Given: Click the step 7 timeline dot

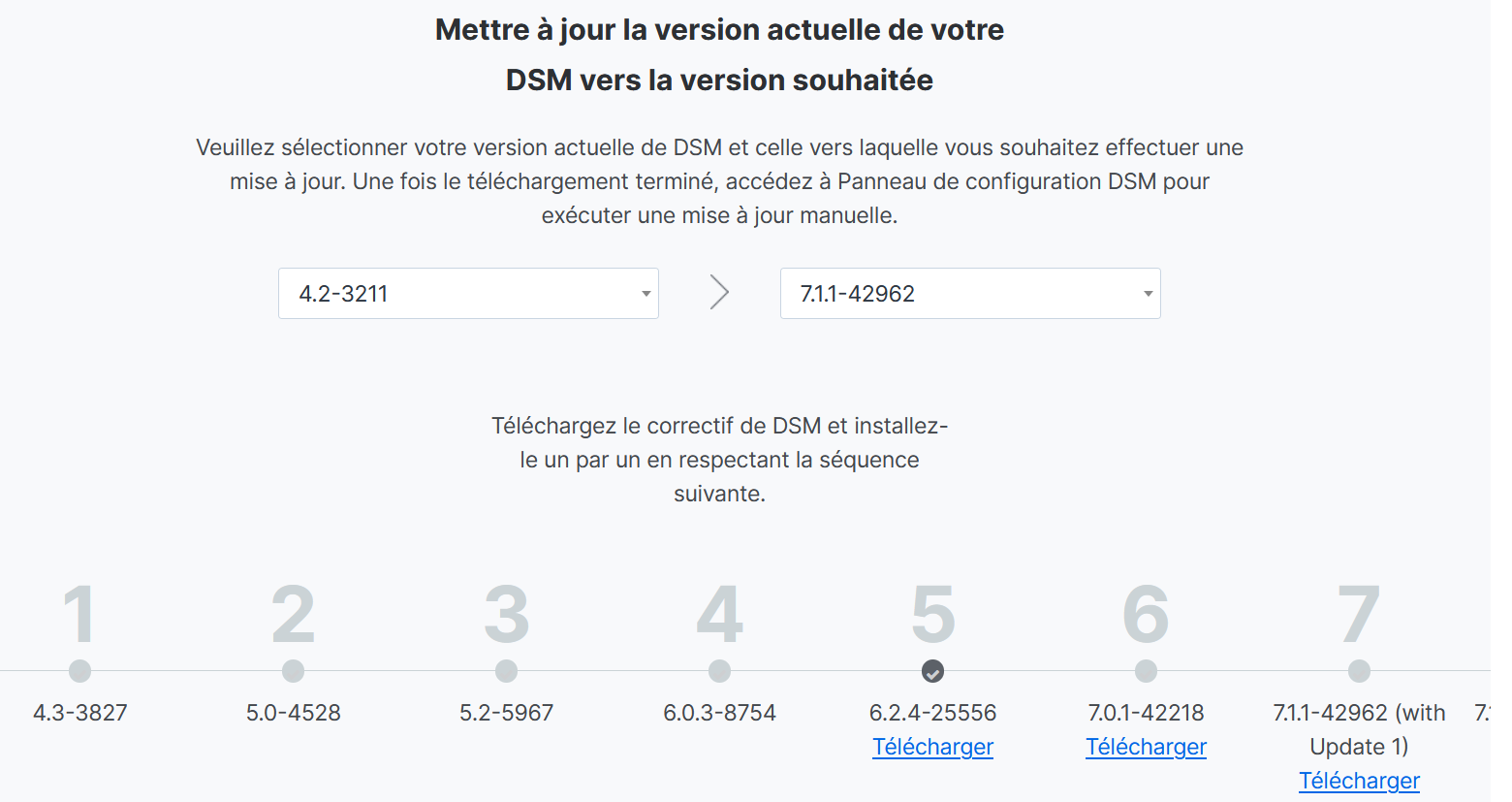Looking at the screenshot, I should 1359,671.
